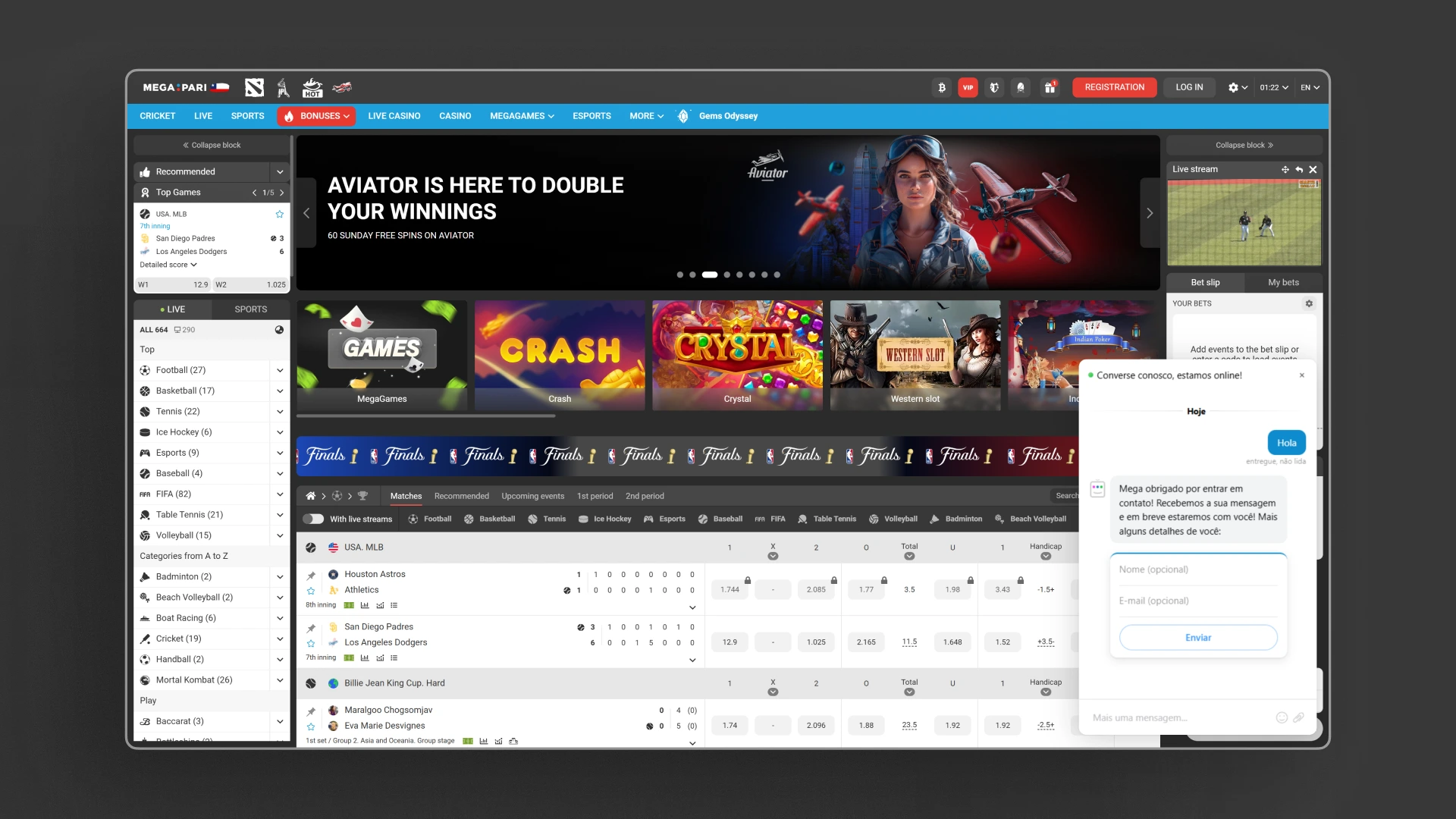
Task: Open the HOT games shortcut icon
Action: coord(312,88)
